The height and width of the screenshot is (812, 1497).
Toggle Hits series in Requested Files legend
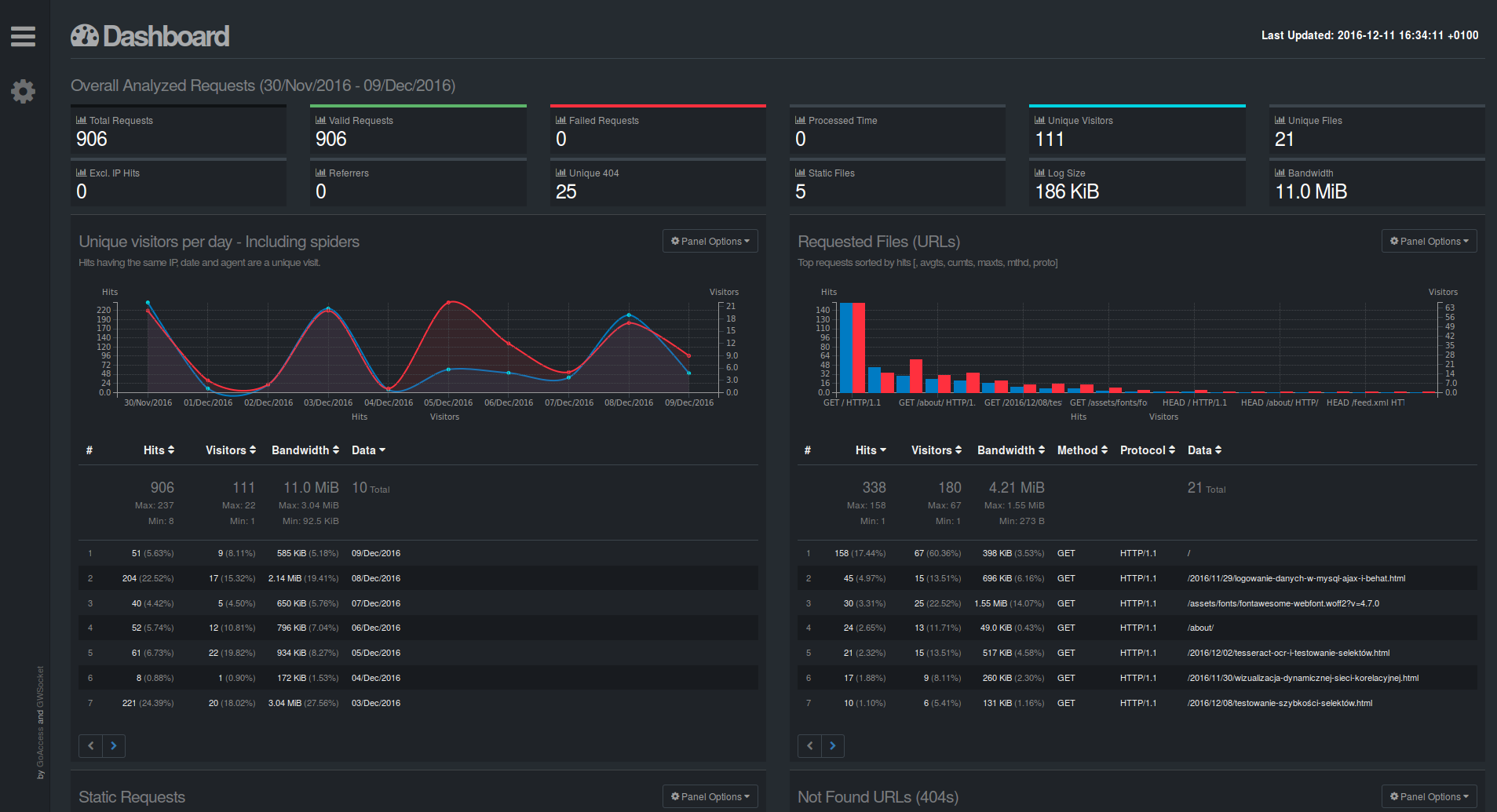pyautogui.click(x=1079, y=417)
